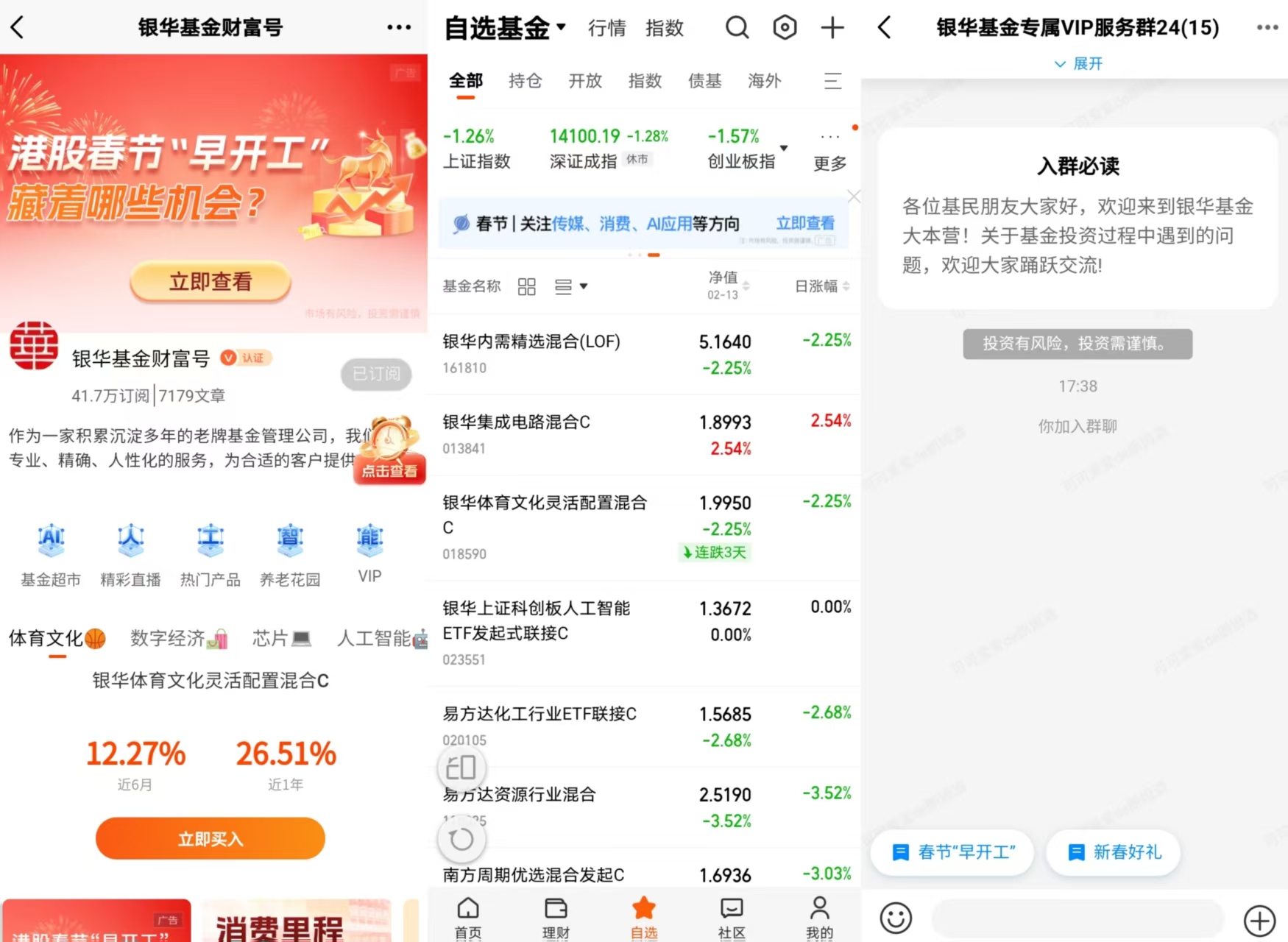Open more options on 银华基金财富号 page
This screenshot has height=942, width=1288.
pyautogui.click(x=399, y=28)
